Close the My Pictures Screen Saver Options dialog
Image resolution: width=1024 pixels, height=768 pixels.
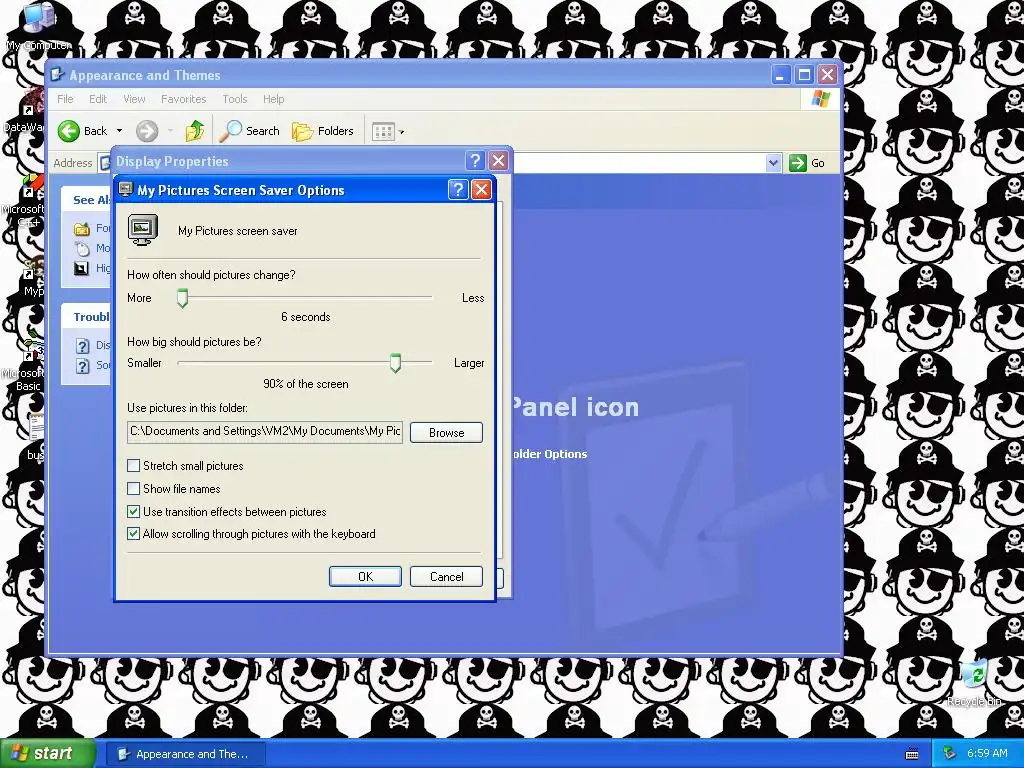(x=481, y=190)
